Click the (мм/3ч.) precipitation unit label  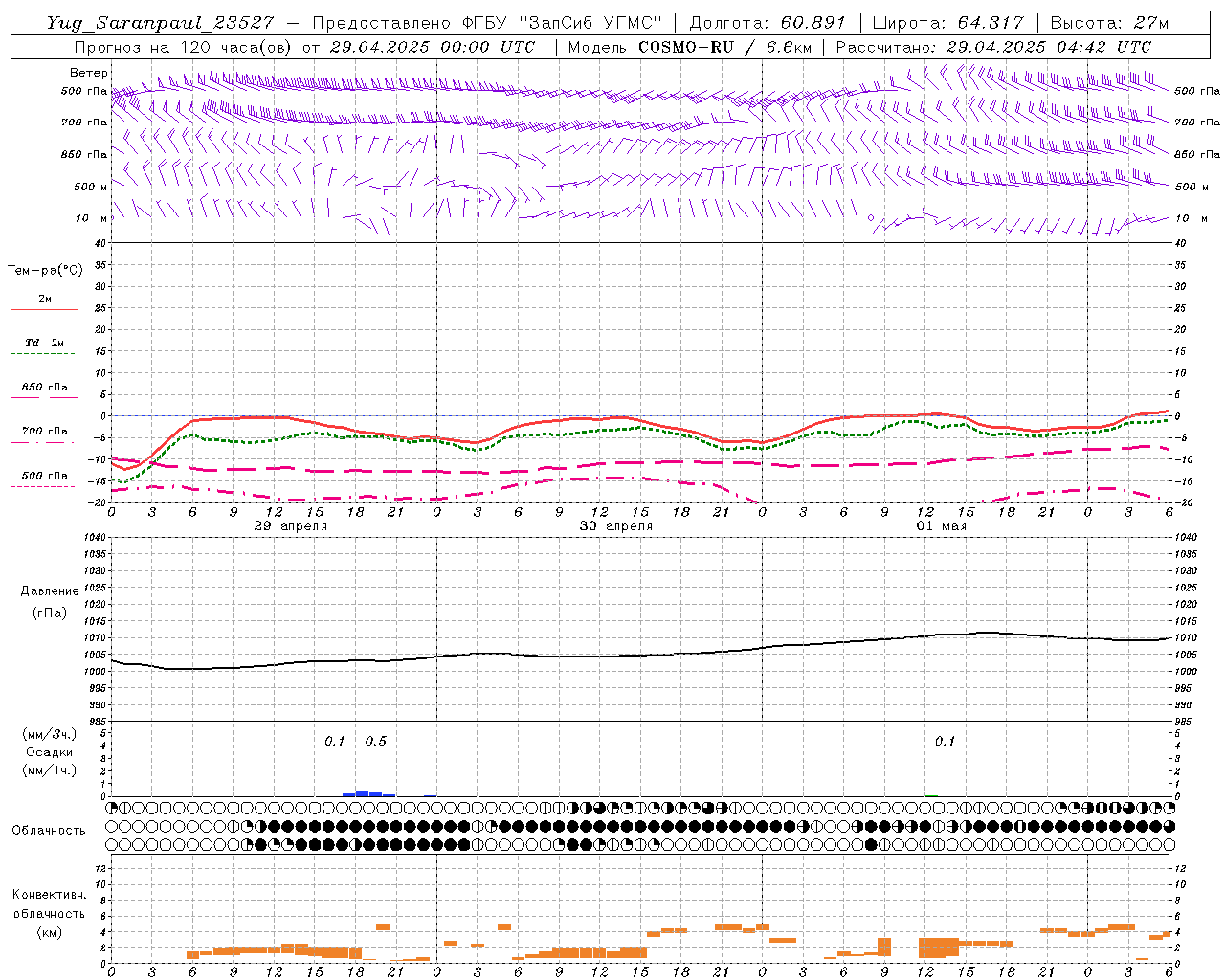pos(50,734)
